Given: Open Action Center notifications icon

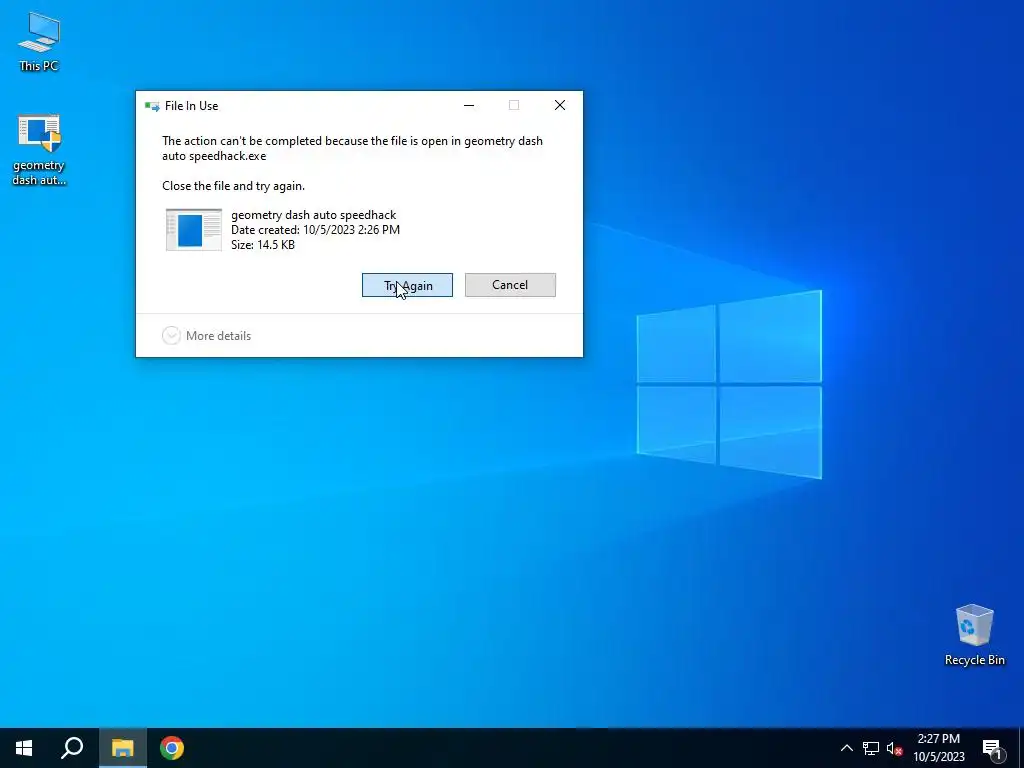Looking at the screenshot, I should (992, 748).
